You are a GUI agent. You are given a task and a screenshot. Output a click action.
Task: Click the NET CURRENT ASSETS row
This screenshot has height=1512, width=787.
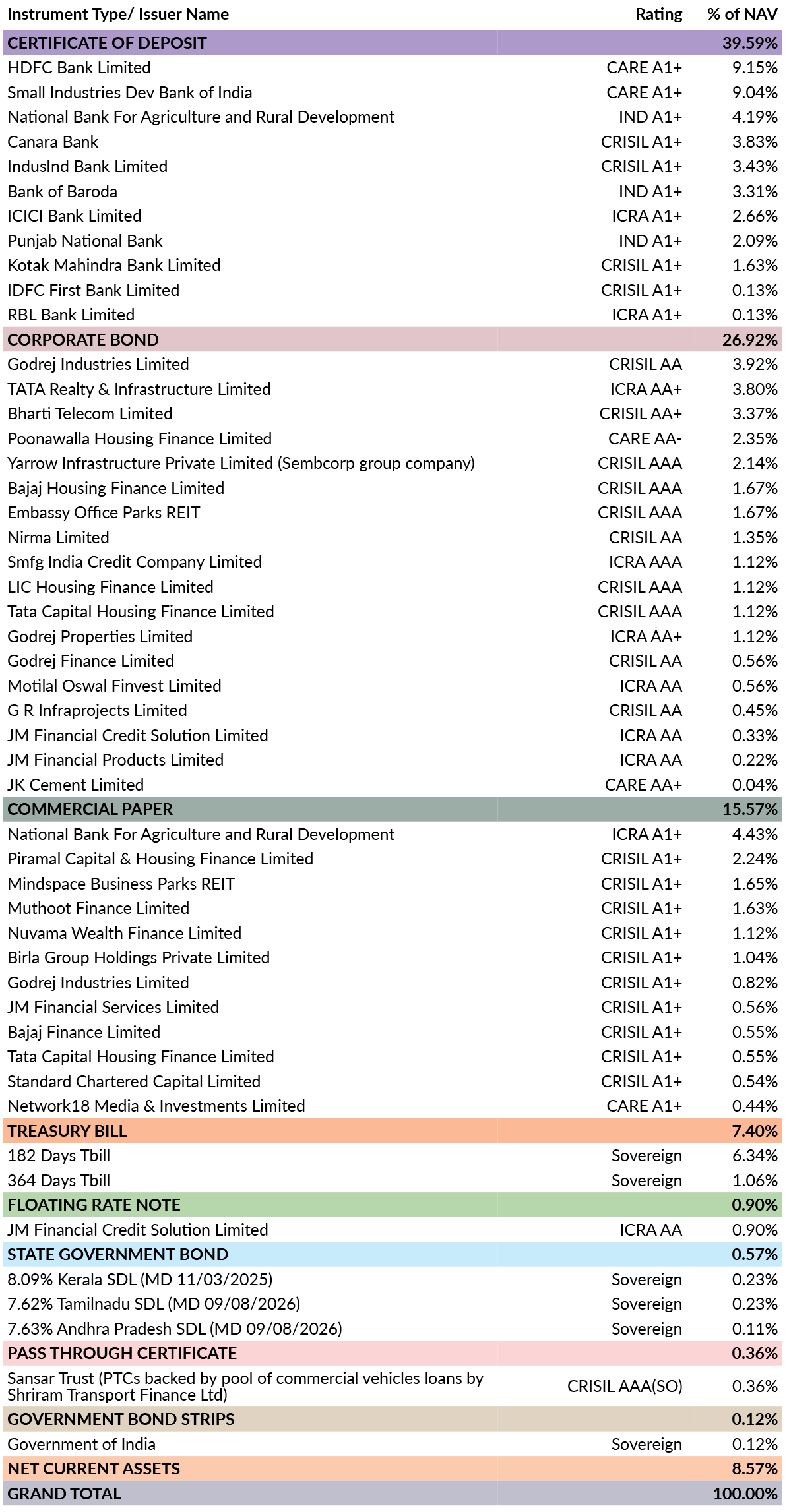[392, 1468]
